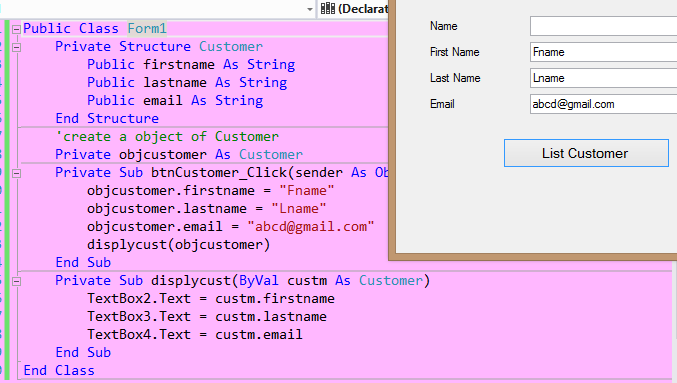The width and height of the screenshot is (677, 383).
Task: Collapse the Private Structure Customer block
Action: pyautogui.click(x=16, y=47)
